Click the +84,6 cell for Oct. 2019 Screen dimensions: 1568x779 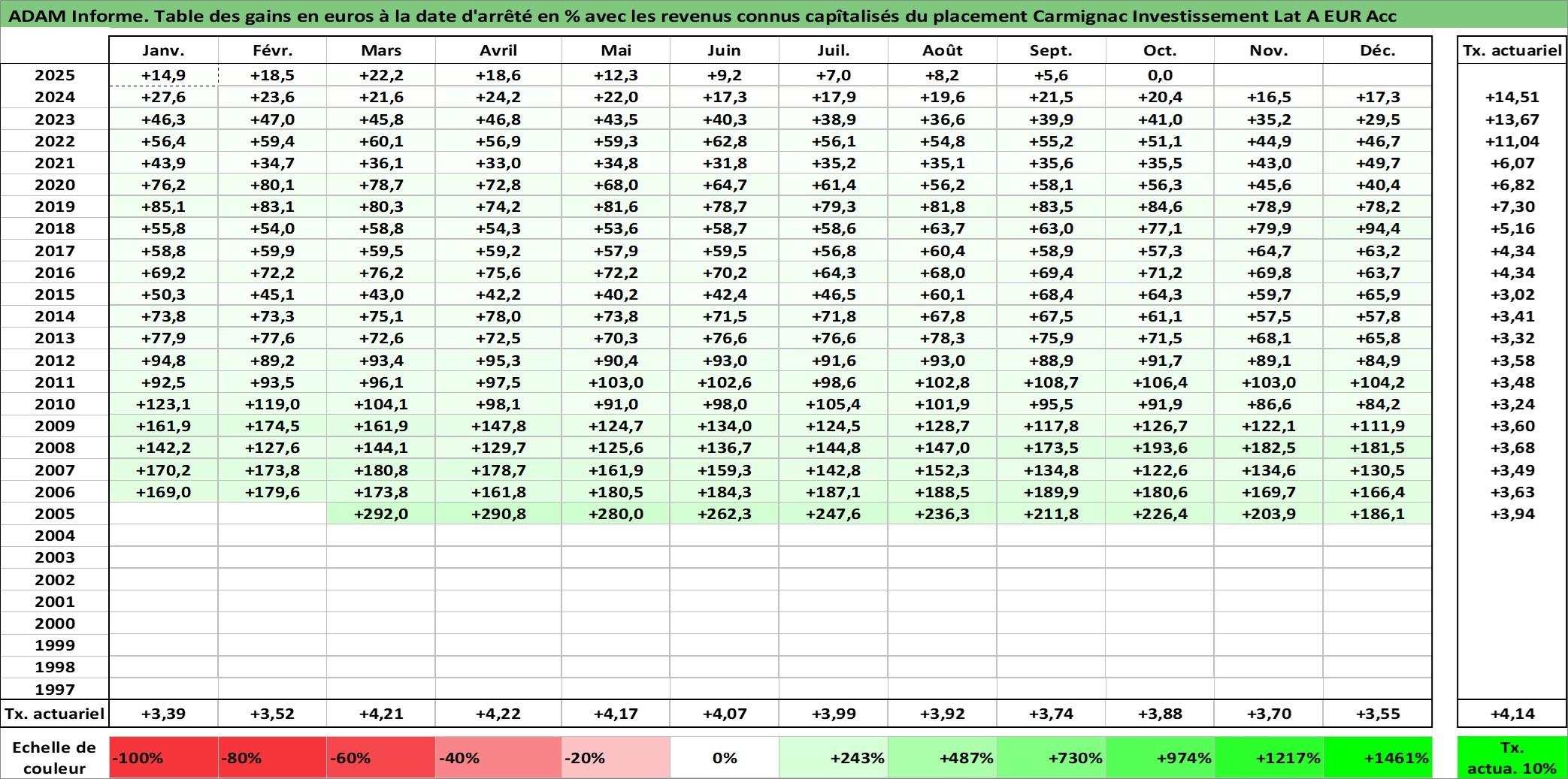click(x=1160, y=207)
